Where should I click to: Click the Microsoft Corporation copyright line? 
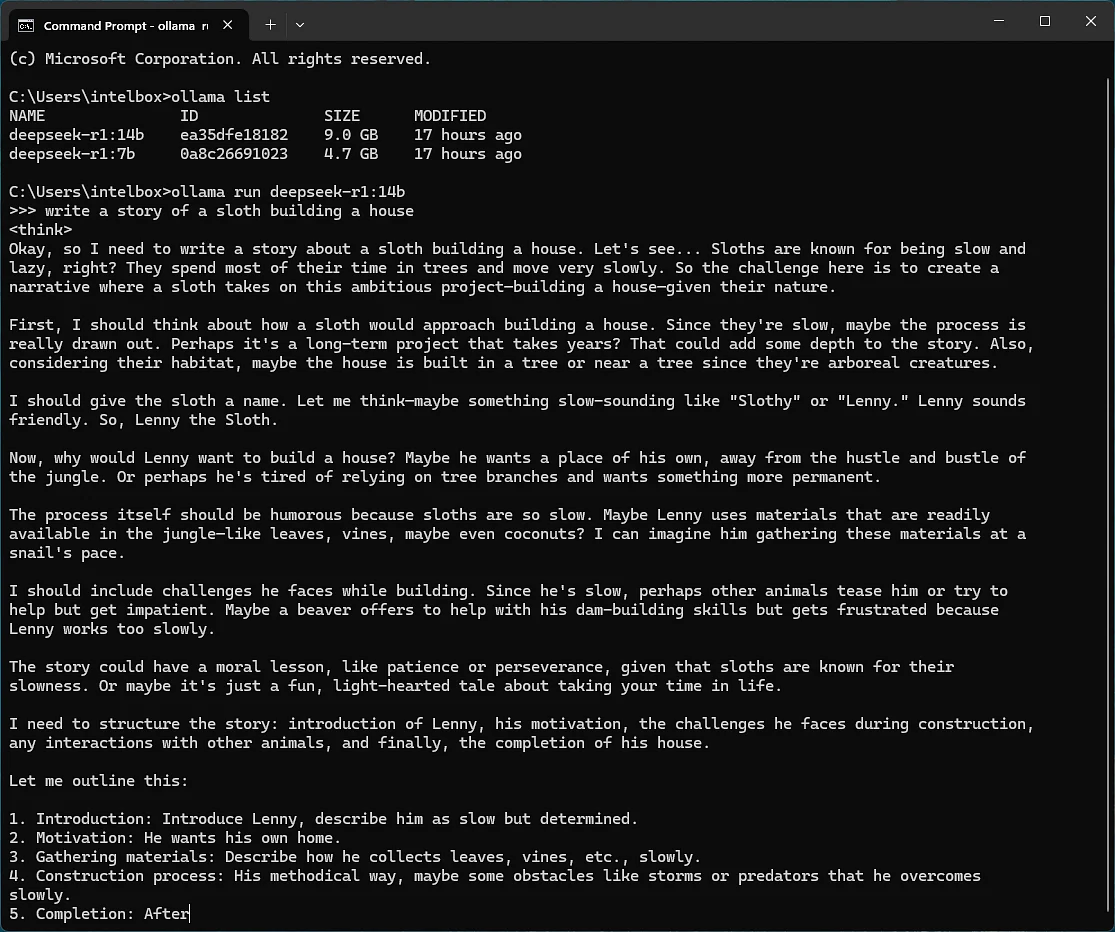pos(220,59)
